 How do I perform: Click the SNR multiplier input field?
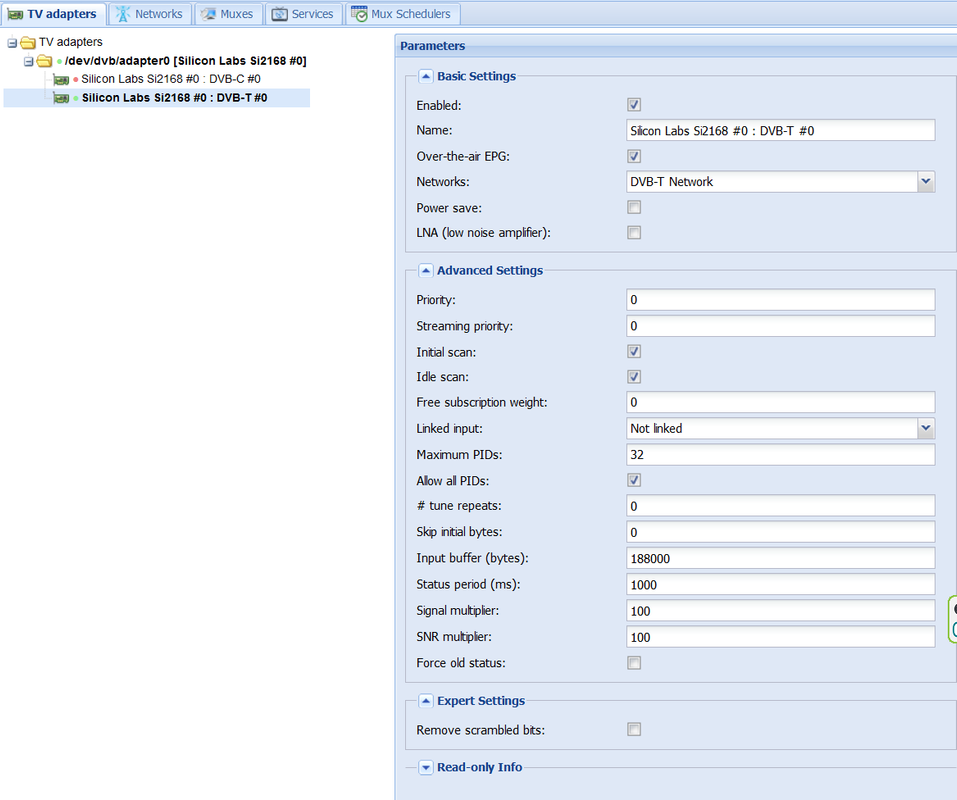point(781,637)
